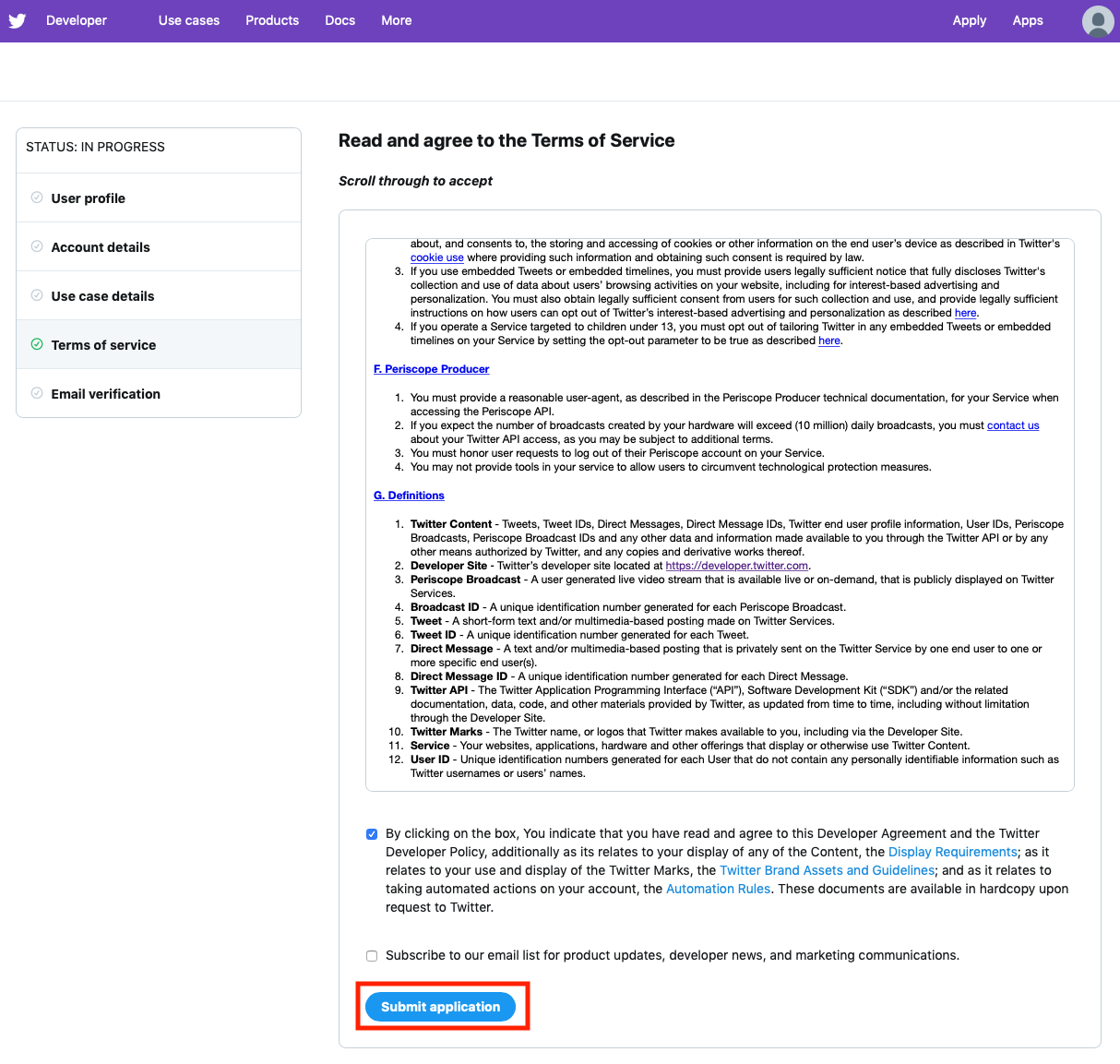Click the Twitter bird logo
This screenshot has width=1120, height=1064.
(x=17, y=20)
